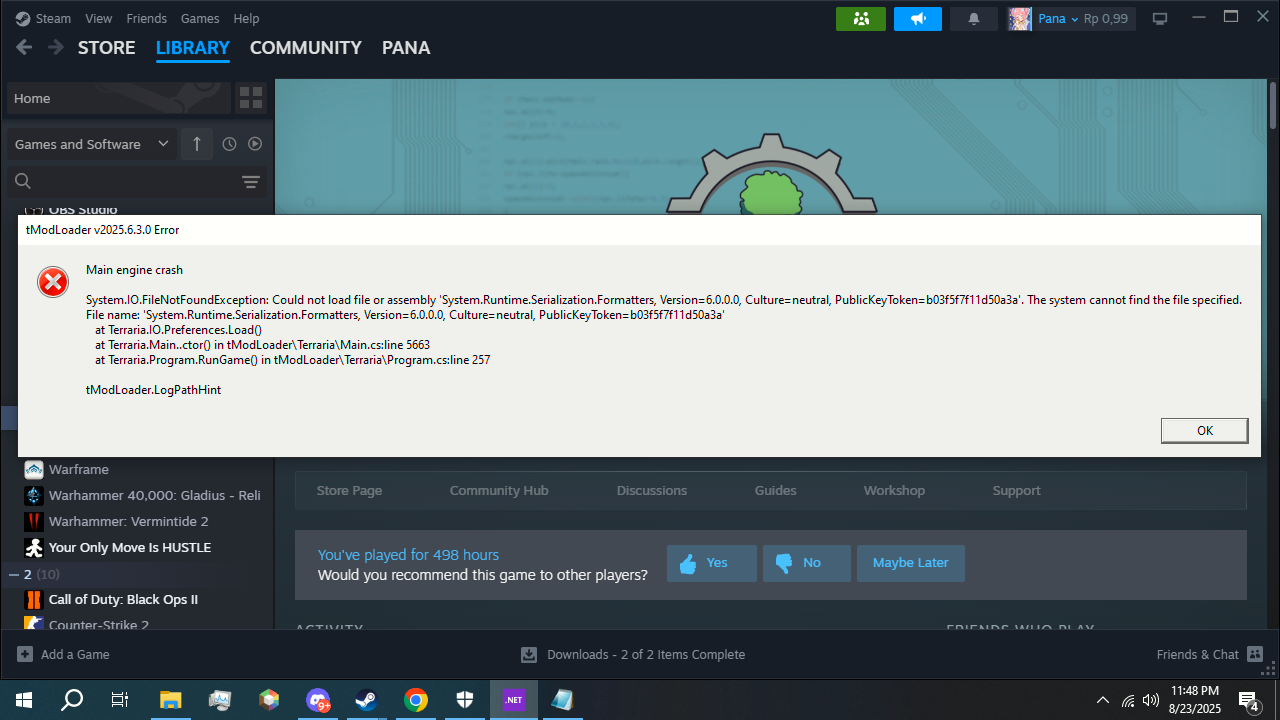Click the library search field
Screen dimensions: 1280x720
point(122,181)
